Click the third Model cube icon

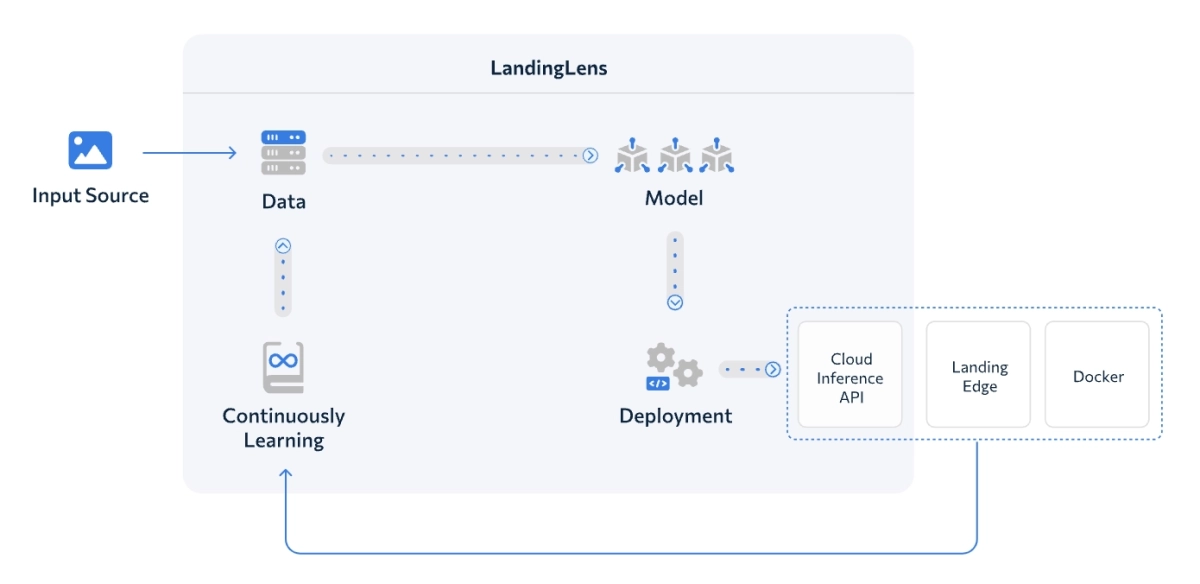point(717,155)
